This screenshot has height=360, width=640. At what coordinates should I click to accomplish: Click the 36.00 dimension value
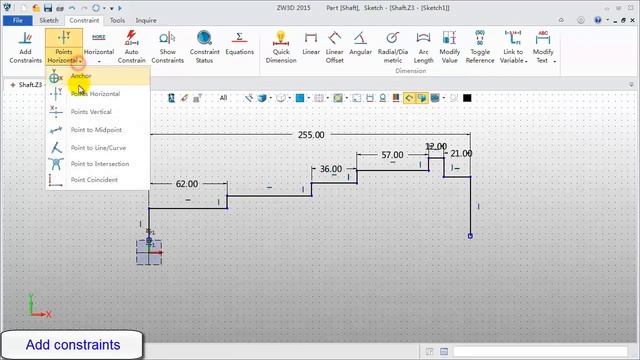(331, 169)
